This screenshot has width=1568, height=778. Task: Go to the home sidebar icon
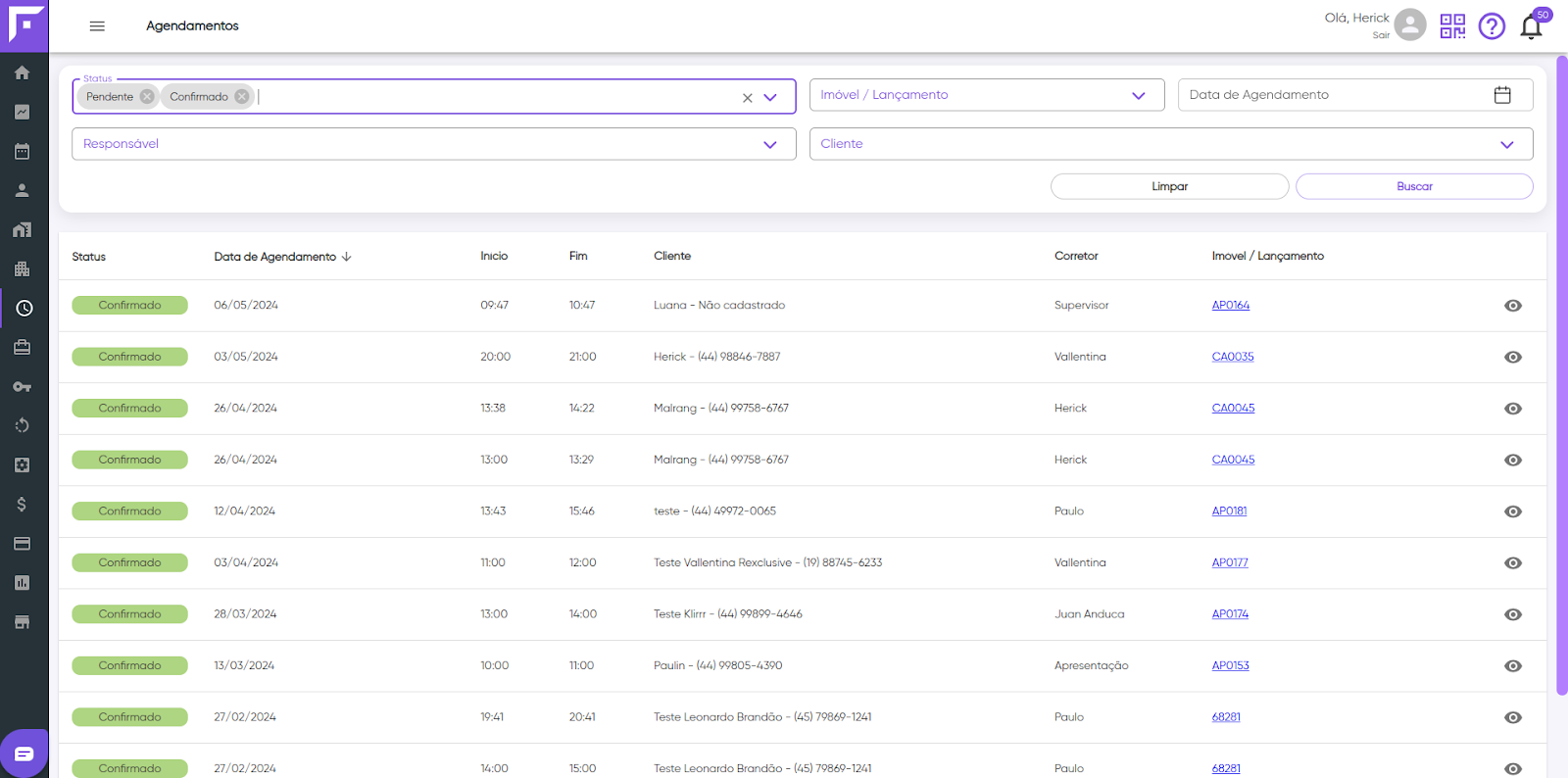tap(23, 73)
